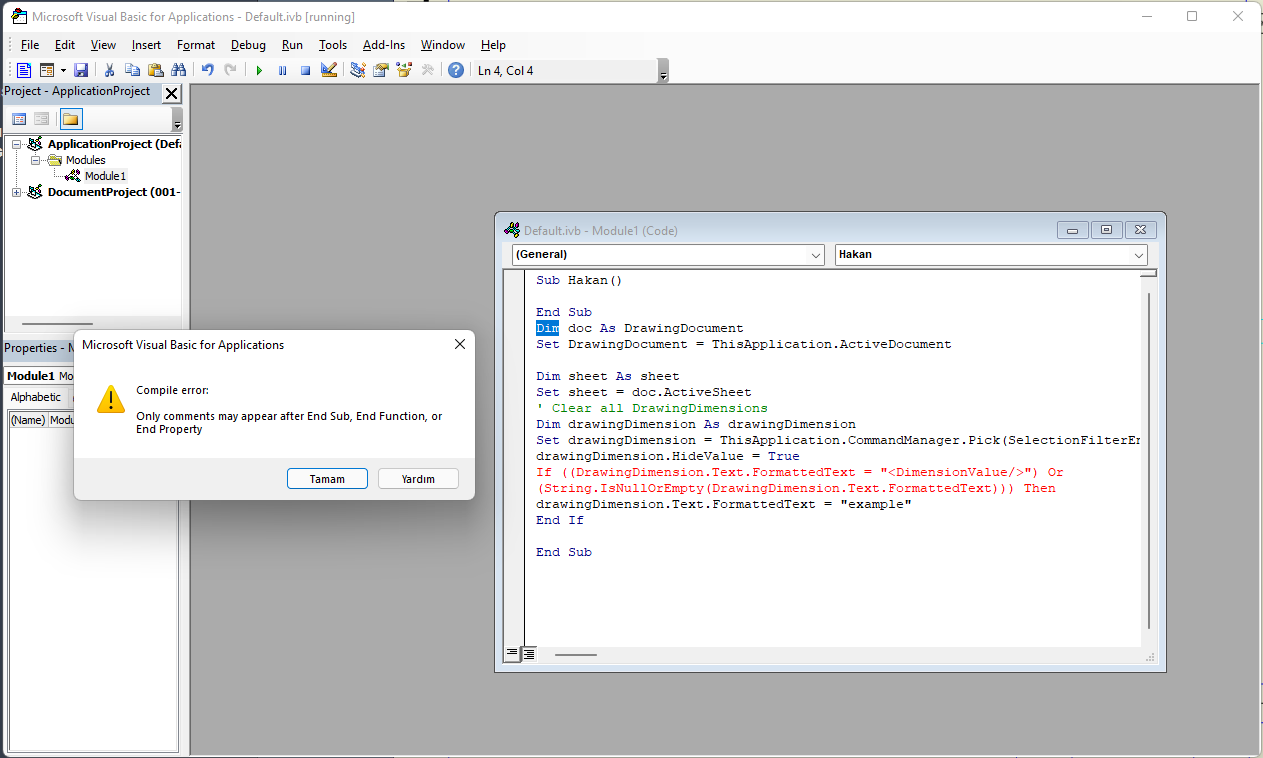
Task: Switch to Full Module View button
Action: coord(529,654)
